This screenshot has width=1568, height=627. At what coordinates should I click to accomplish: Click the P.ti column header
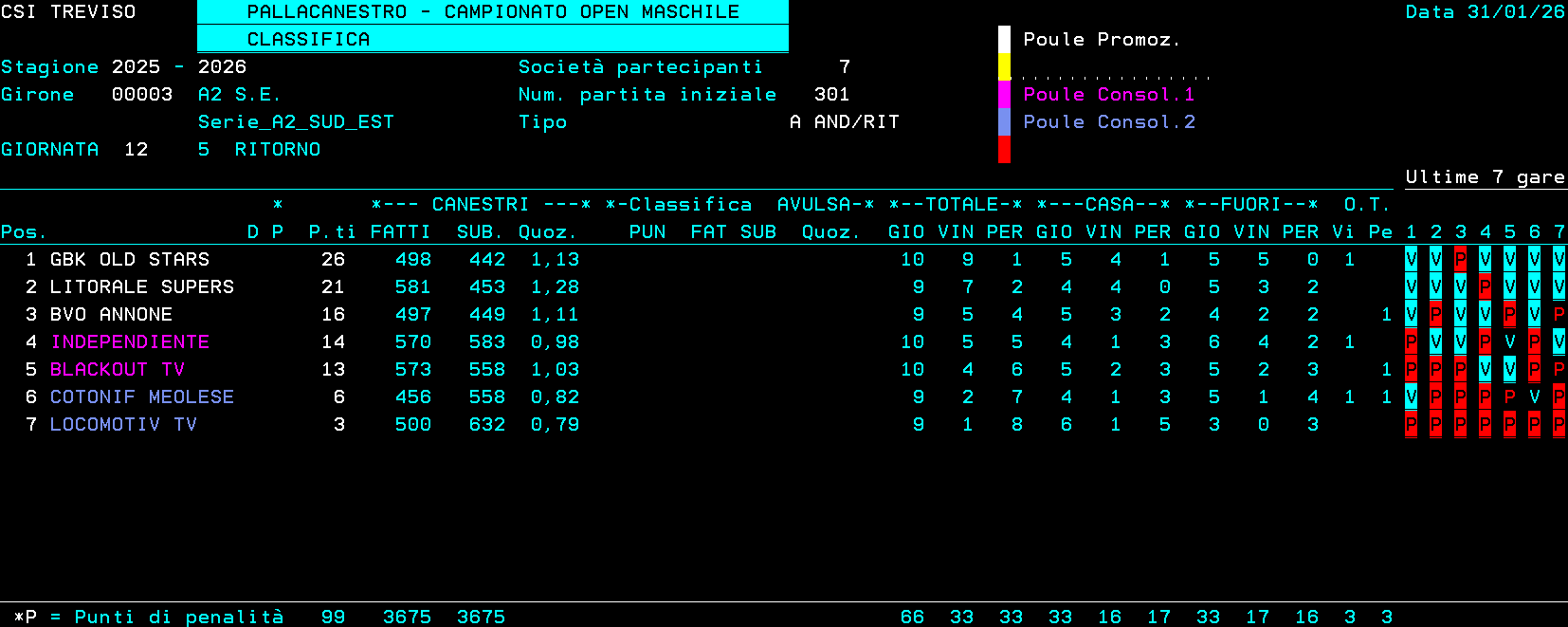click(x=332, y=232)
